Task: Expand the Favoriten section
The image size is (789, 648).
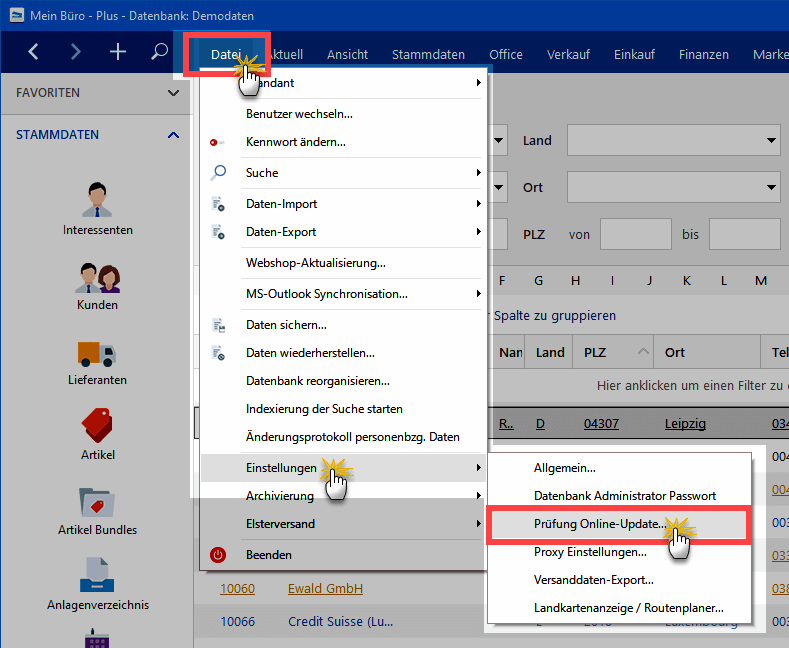Action: point(173,93)
